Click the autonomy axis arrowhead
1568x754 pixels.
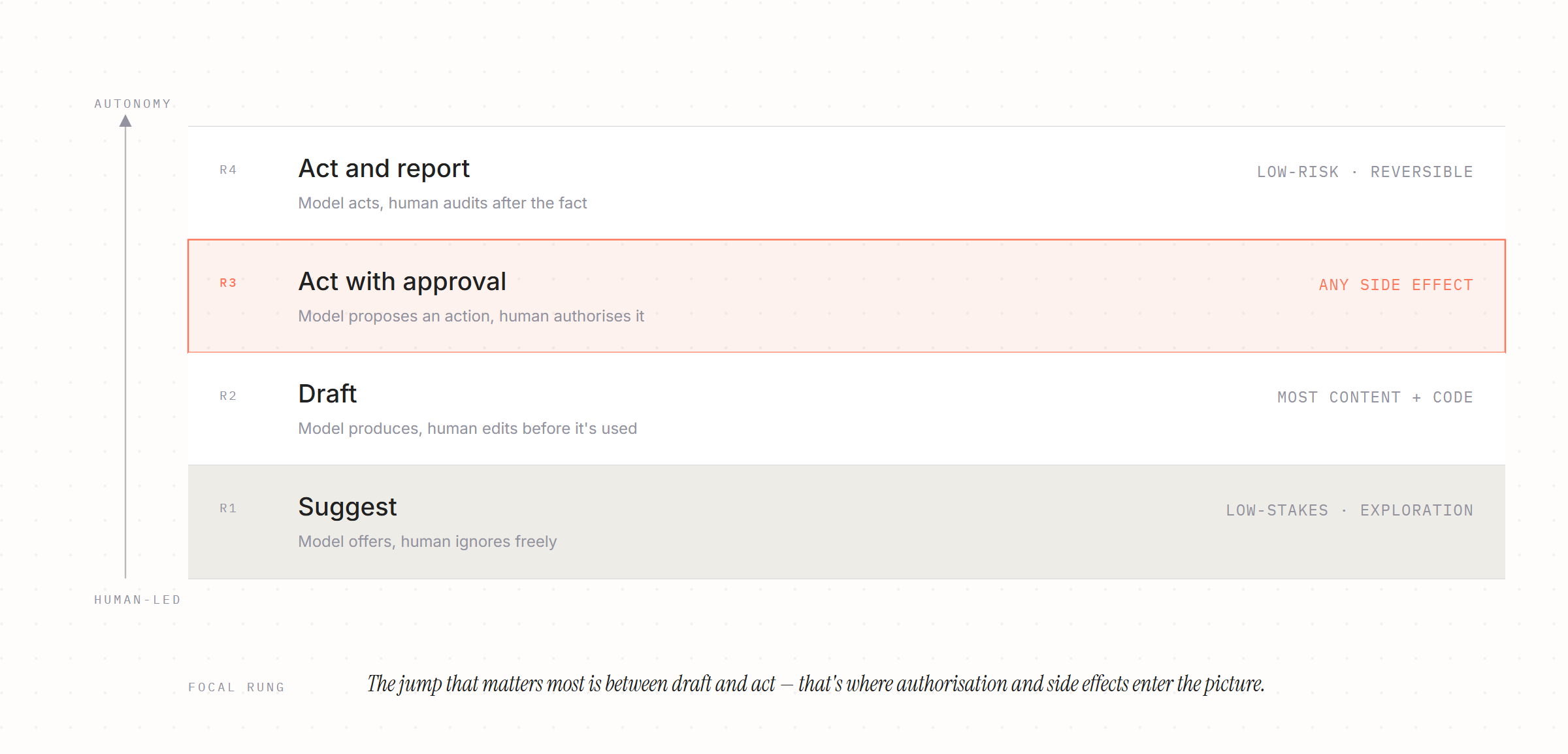point(125,121)
